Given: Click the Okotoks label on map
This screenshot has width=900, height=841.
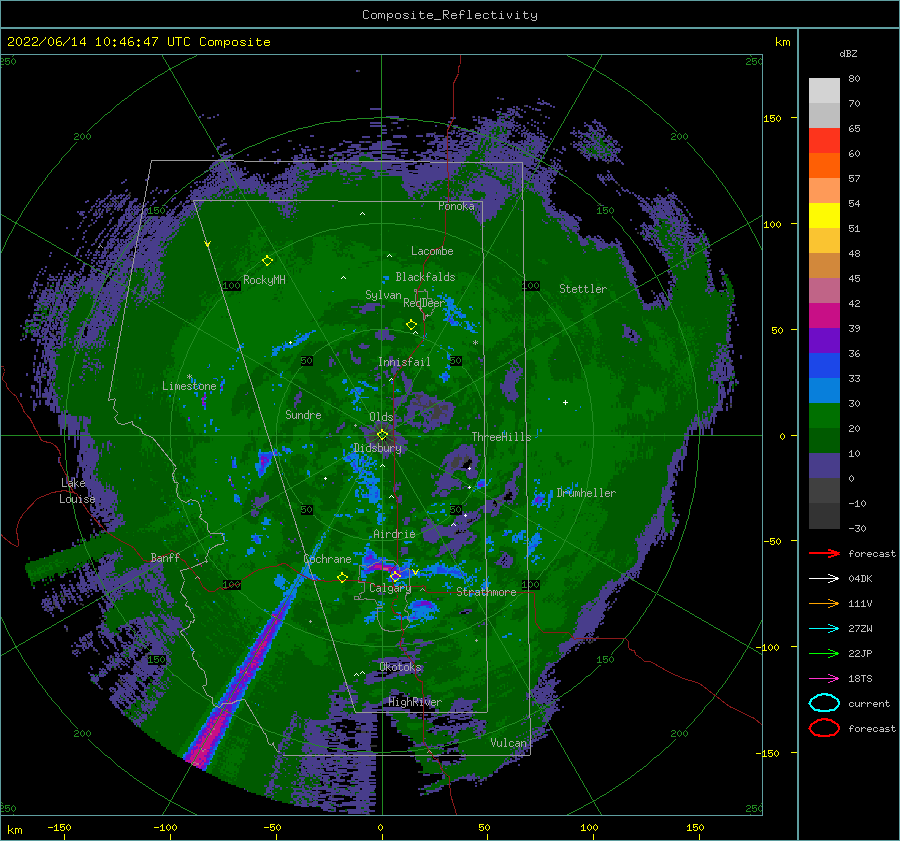Looking at the screenshot, I should [400, 667].
